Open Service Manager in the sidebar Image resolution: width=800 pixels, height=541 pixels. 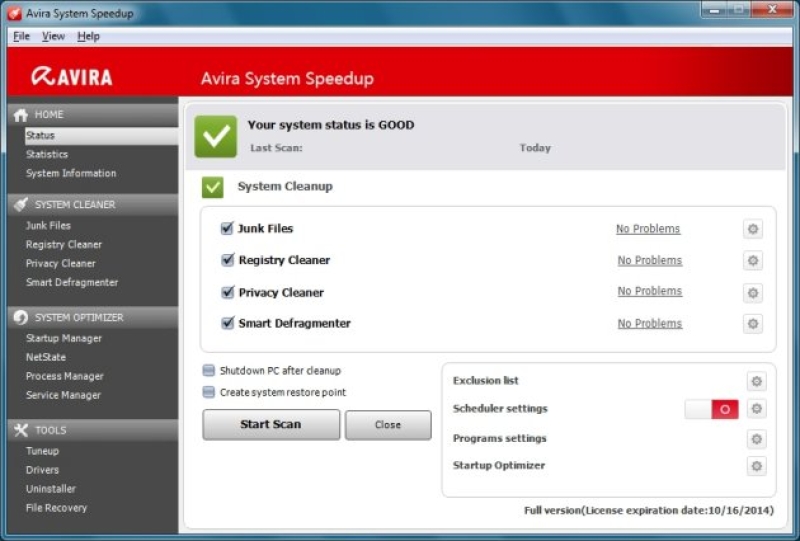tap(63, 395)
